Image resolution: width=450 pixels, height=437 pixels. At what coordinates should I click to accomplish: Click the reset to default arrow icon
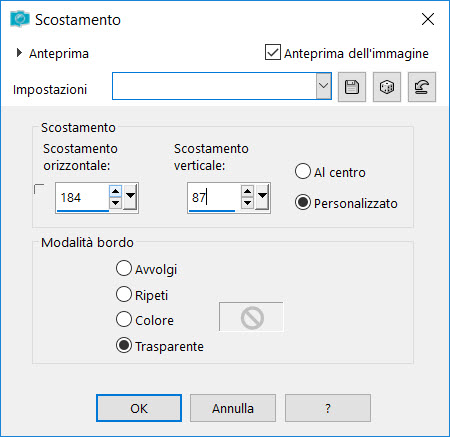(422, 87)
